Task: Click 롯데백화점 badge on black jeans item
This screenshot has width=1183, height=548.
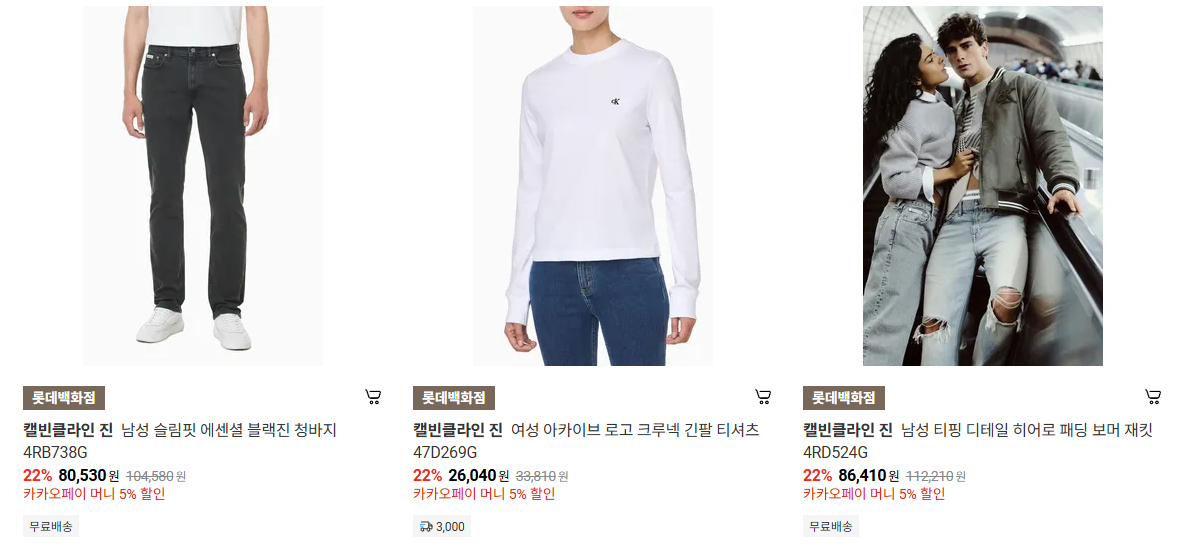Action: tap(64, 398)
